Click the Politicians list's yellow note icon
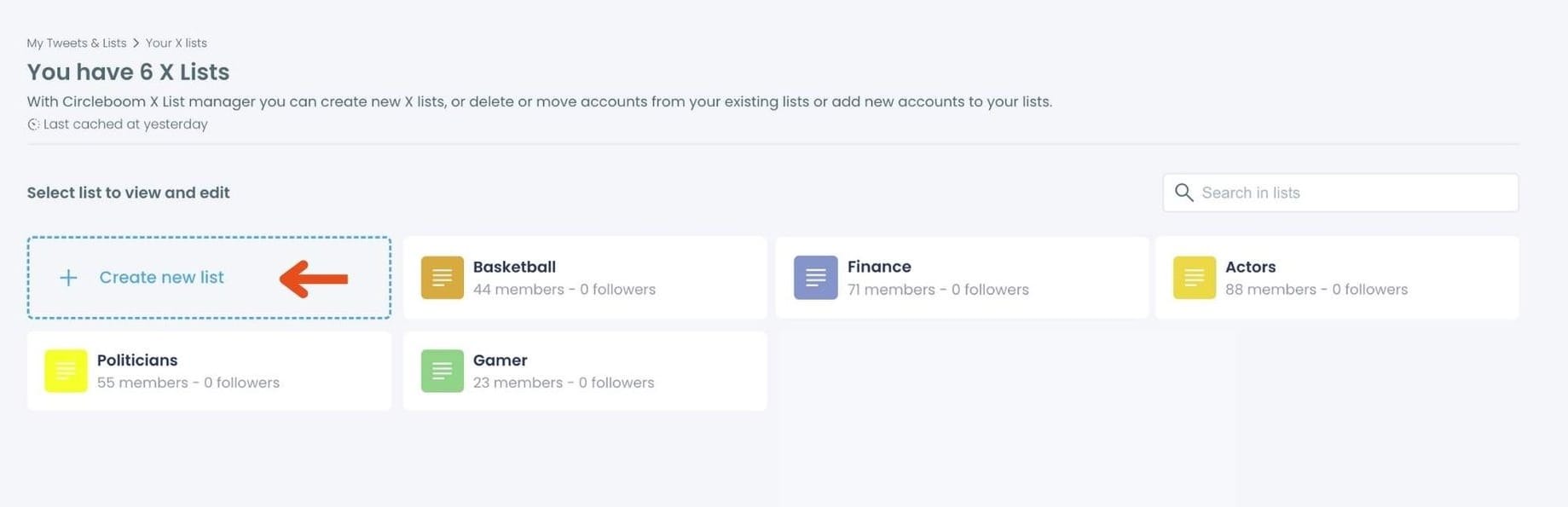Viewport: 1568px width, 507px height. coord(65,370)
